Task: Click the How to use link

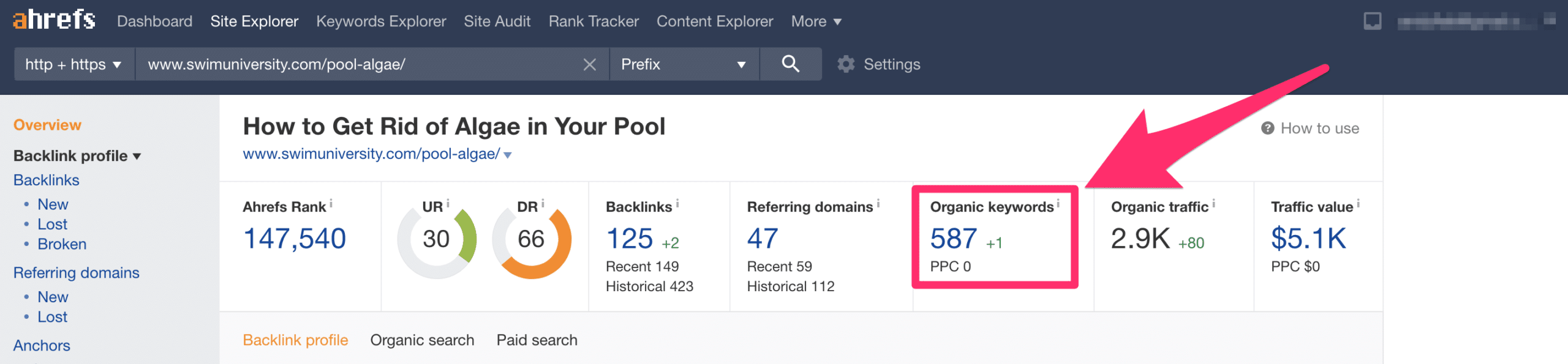Action: tap(1319, 128)
